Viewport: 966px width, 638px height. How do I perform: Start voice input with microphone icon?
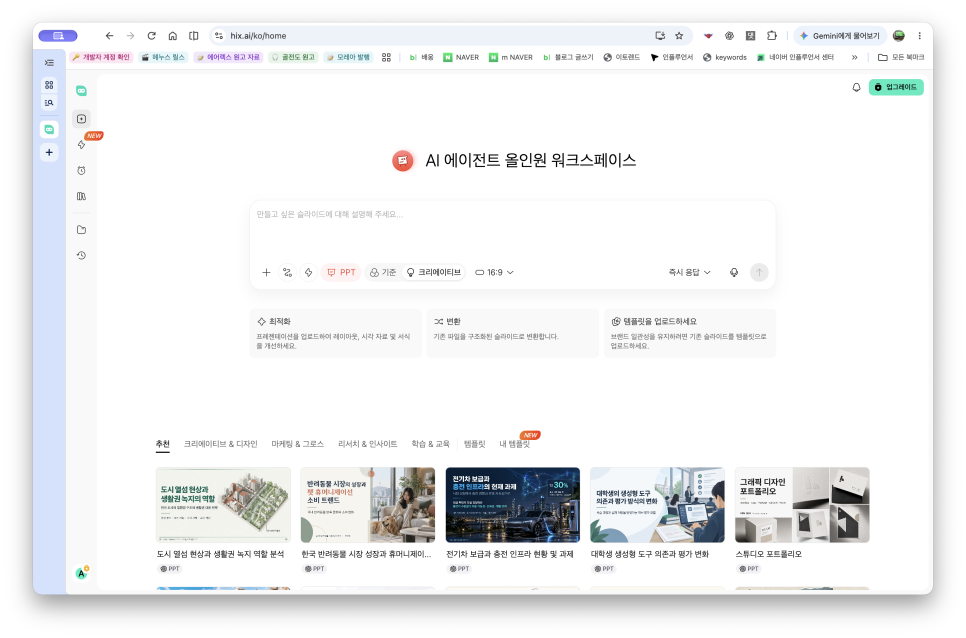(x=734, y=272)
